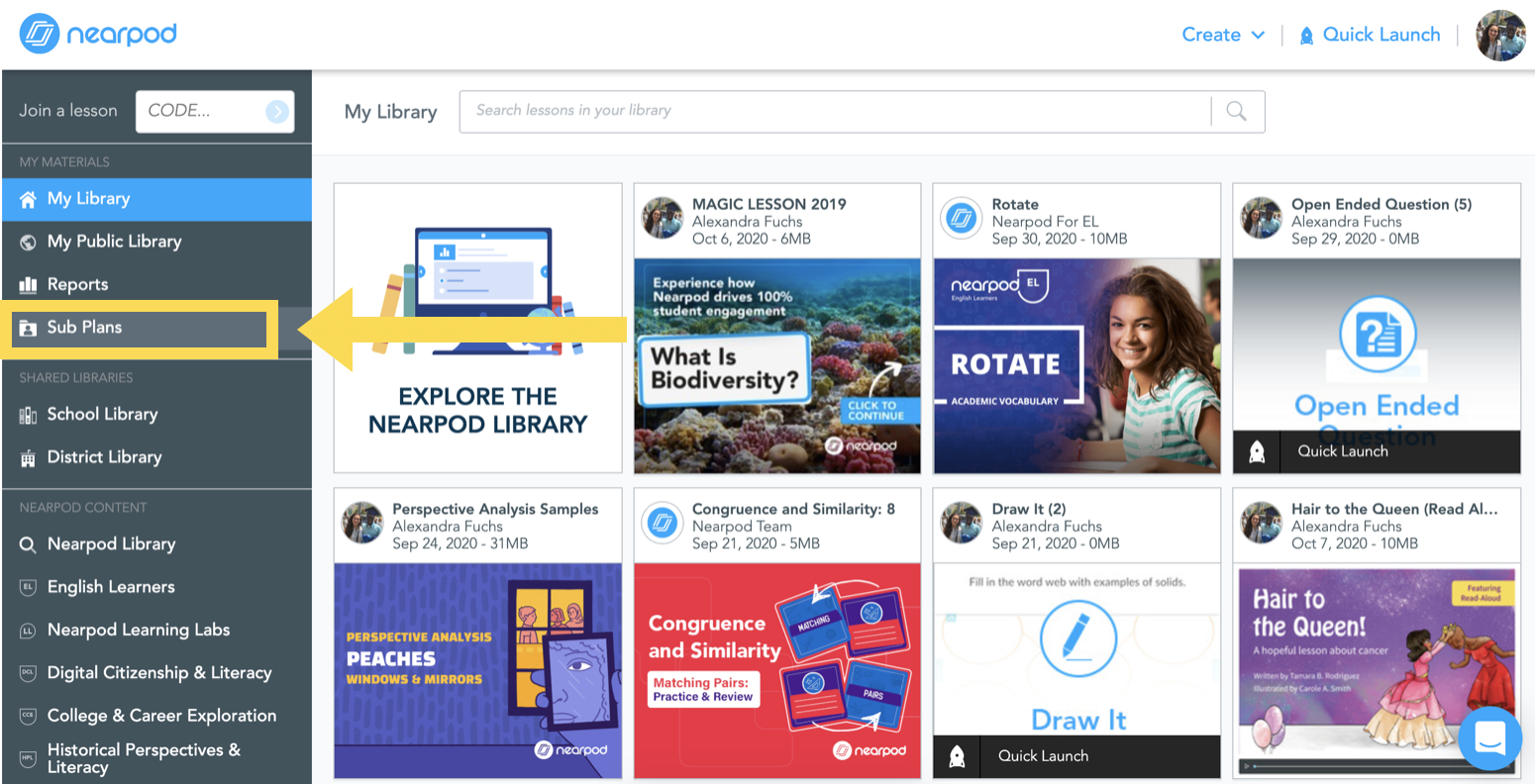The image size is (1535, 784).
Task: Open English Learners content
Action: pyautogui.click(x=111, y=586)
